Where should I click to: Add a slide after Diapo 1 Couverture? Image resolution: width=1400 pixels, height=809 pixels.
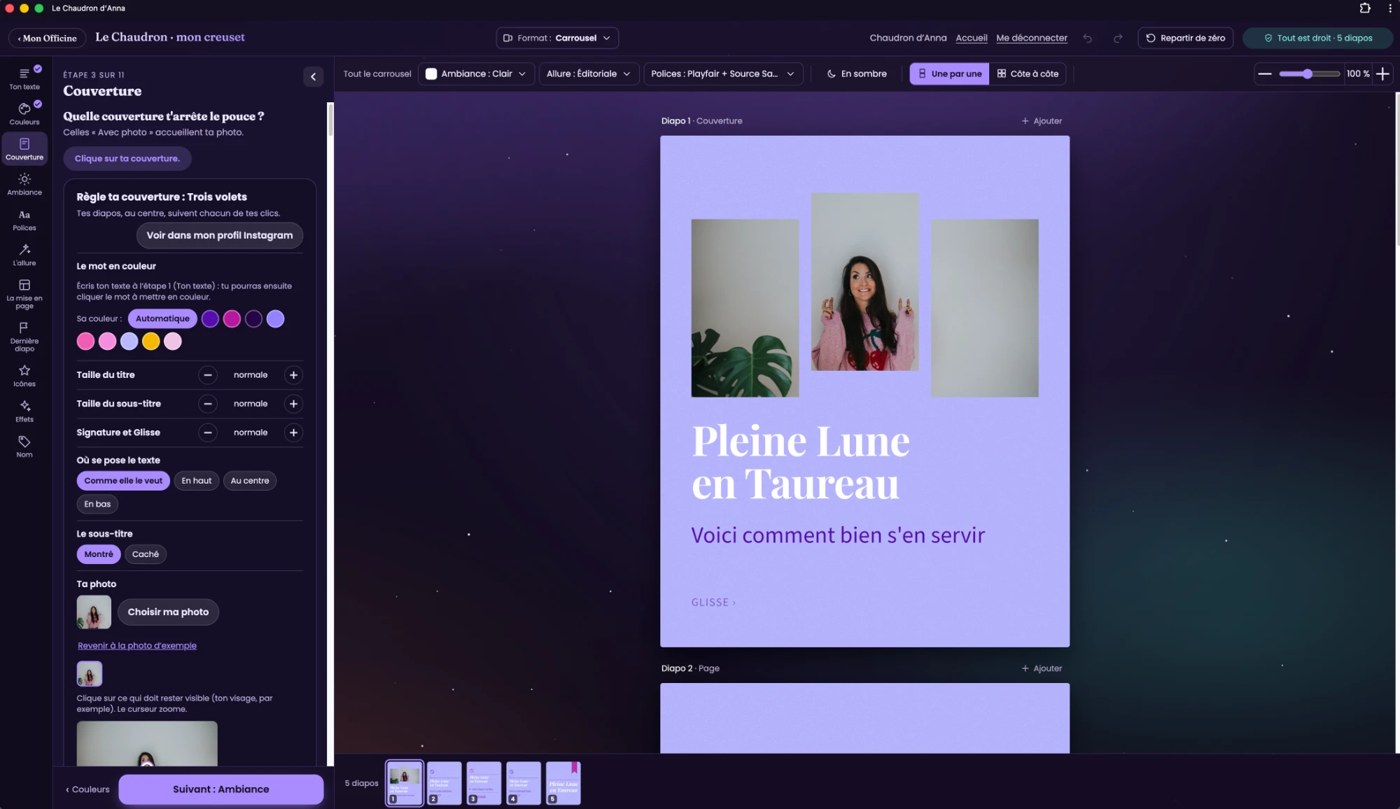[x=1042, y=121]
